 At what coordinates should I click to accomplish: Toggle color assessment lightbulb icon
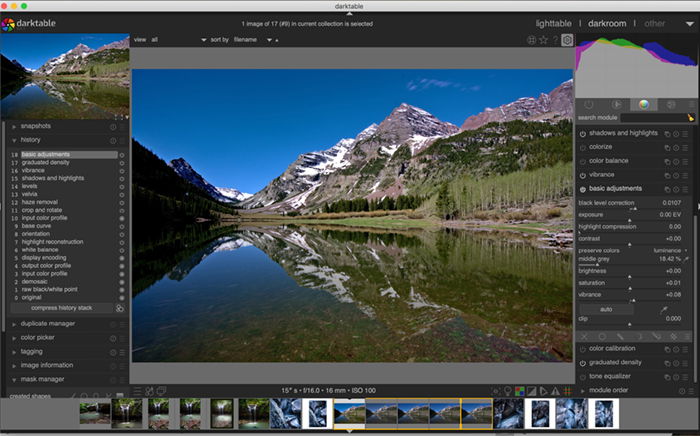pos(508,391)
